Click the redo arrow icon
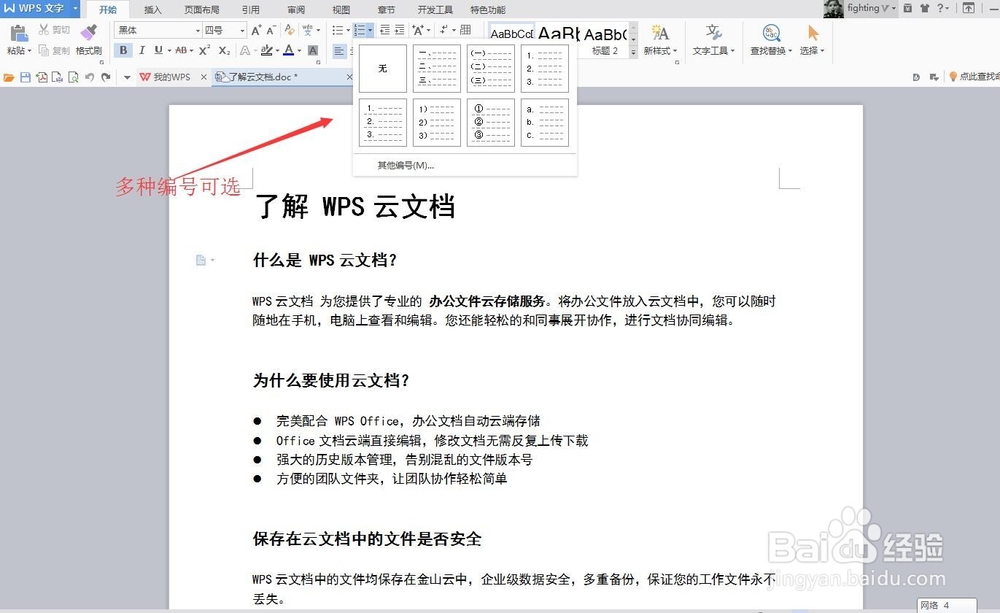Image resolution: width=1000 pixels, height=613 pixels. [x=106, y=77]
